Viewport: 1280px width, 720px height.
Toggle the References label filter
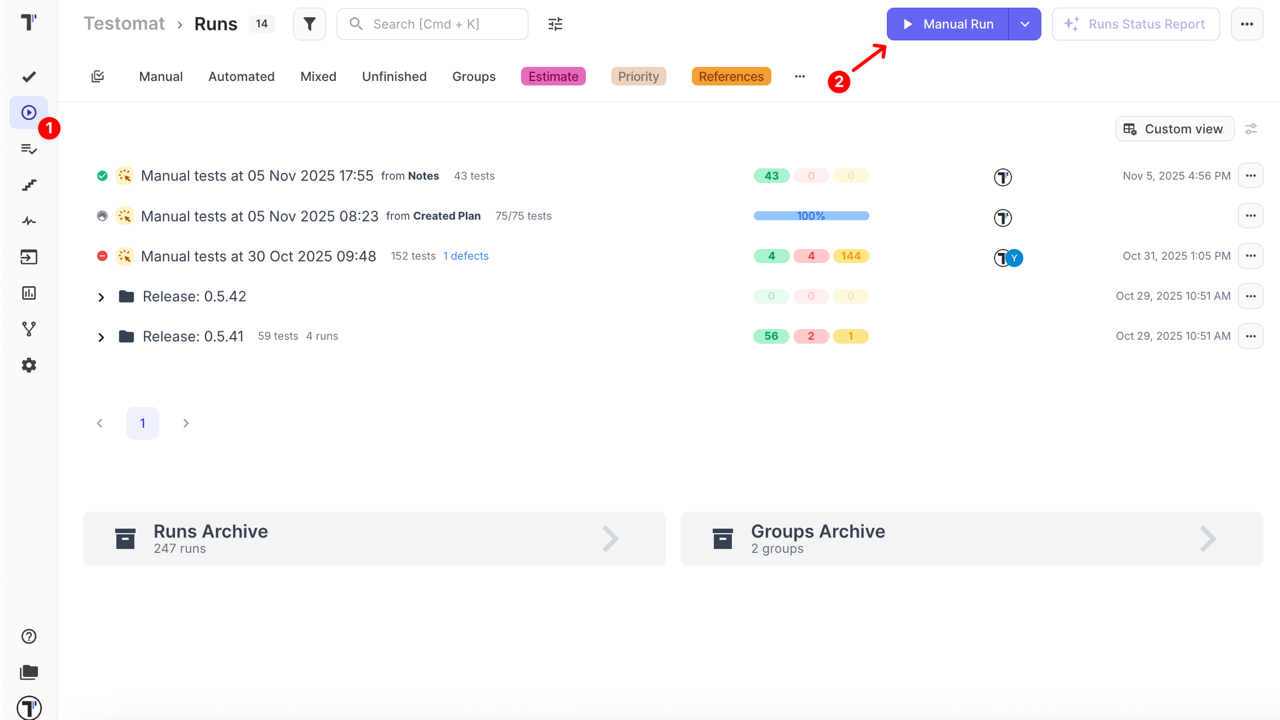point(731,76)
